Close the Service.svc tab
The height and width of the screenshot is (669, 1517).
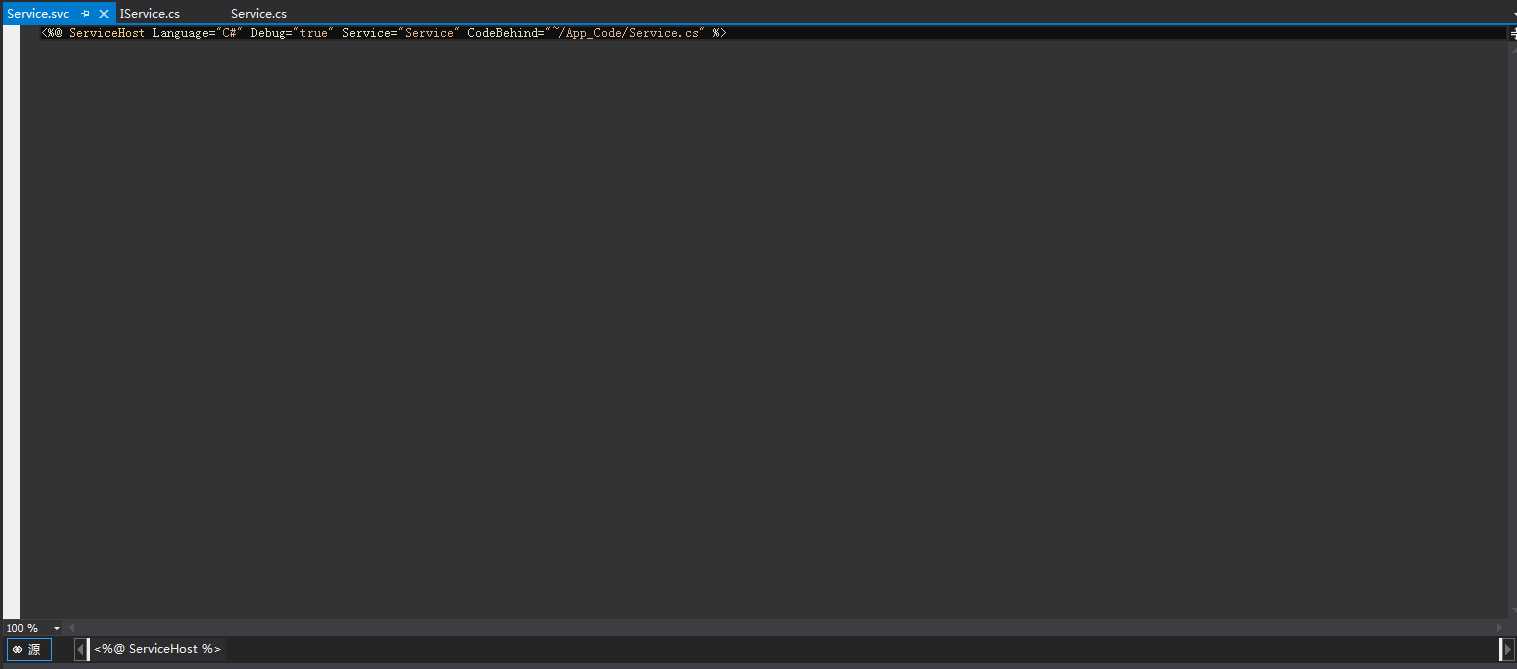point(104,14)
